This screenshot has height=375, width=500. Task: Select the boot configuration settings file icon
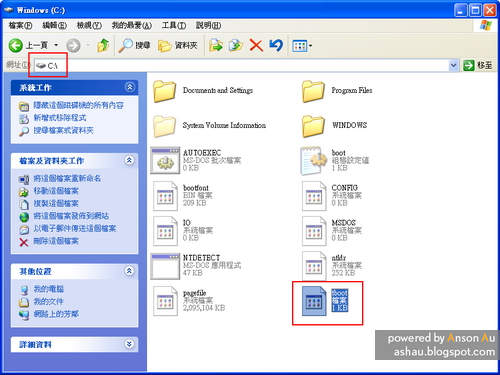pos(313,161)
